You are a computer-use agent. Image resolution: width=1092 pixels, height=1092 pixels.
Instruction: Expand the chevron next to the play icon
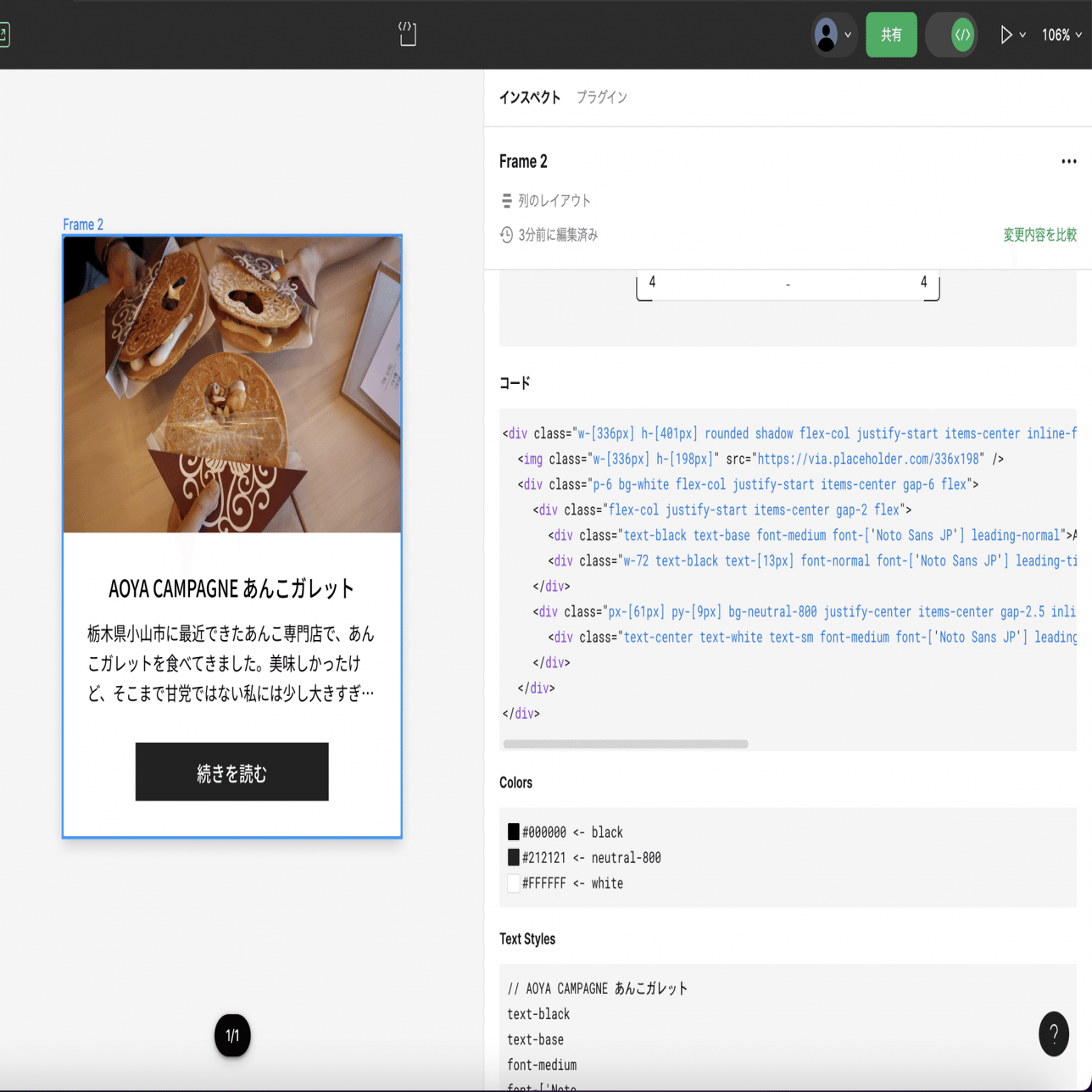coord(1022,36)
